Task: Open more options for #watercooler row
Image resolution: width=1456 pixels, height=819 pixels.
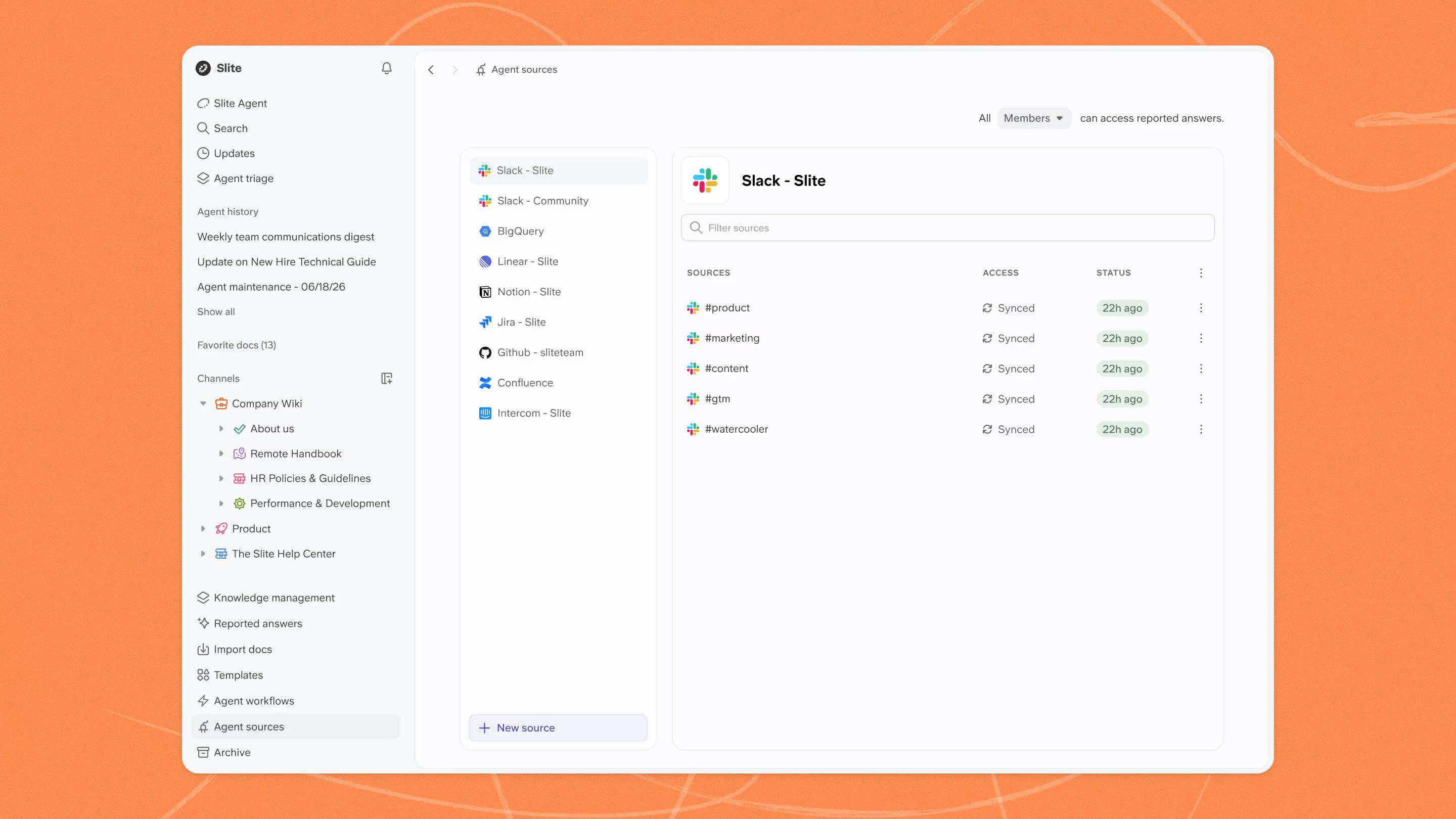Action: click(x=1201, y=430)
